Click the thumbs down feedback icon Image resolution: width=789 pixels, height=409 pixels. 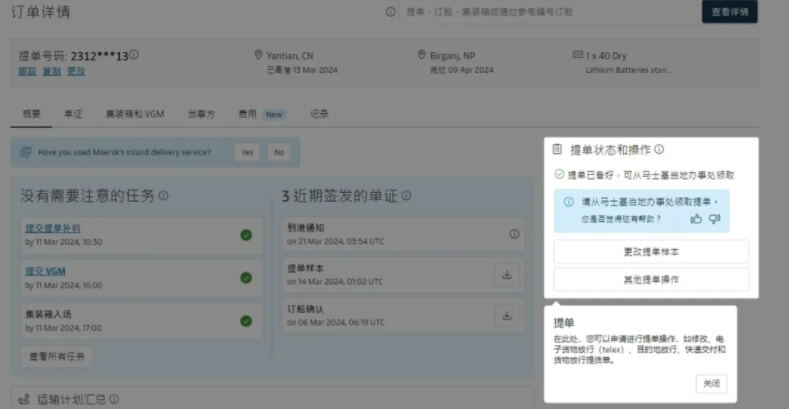pyautogui.click(x=715, y=218)
